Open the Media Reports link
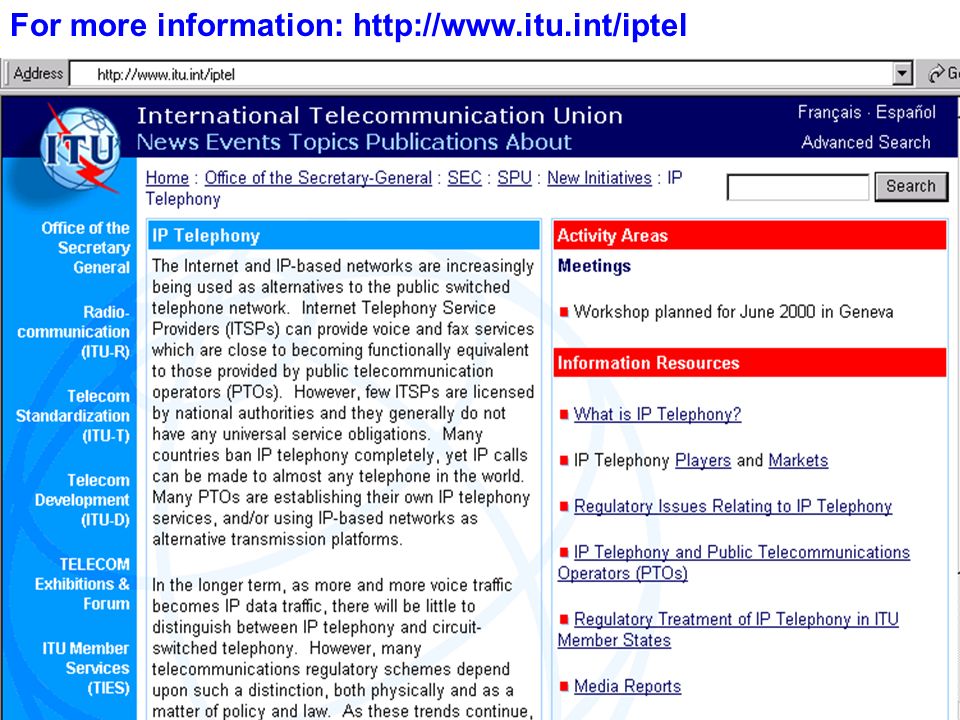Image resolution: width=960 pixels, height=720 pixels. [x=628, y=686]
